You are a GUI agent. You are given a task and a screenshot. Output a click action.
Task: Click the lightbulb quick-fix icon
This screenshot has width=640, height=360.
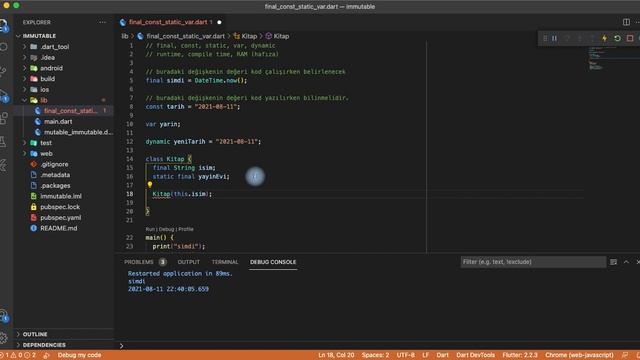point(150,185)
